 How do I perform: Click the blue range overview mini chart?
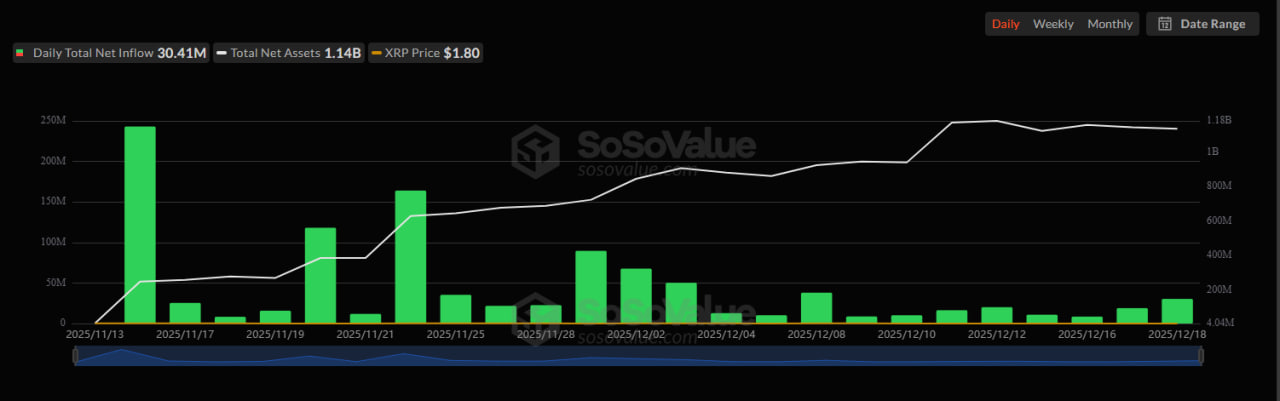pyautogui.click(x=638, y=357)
